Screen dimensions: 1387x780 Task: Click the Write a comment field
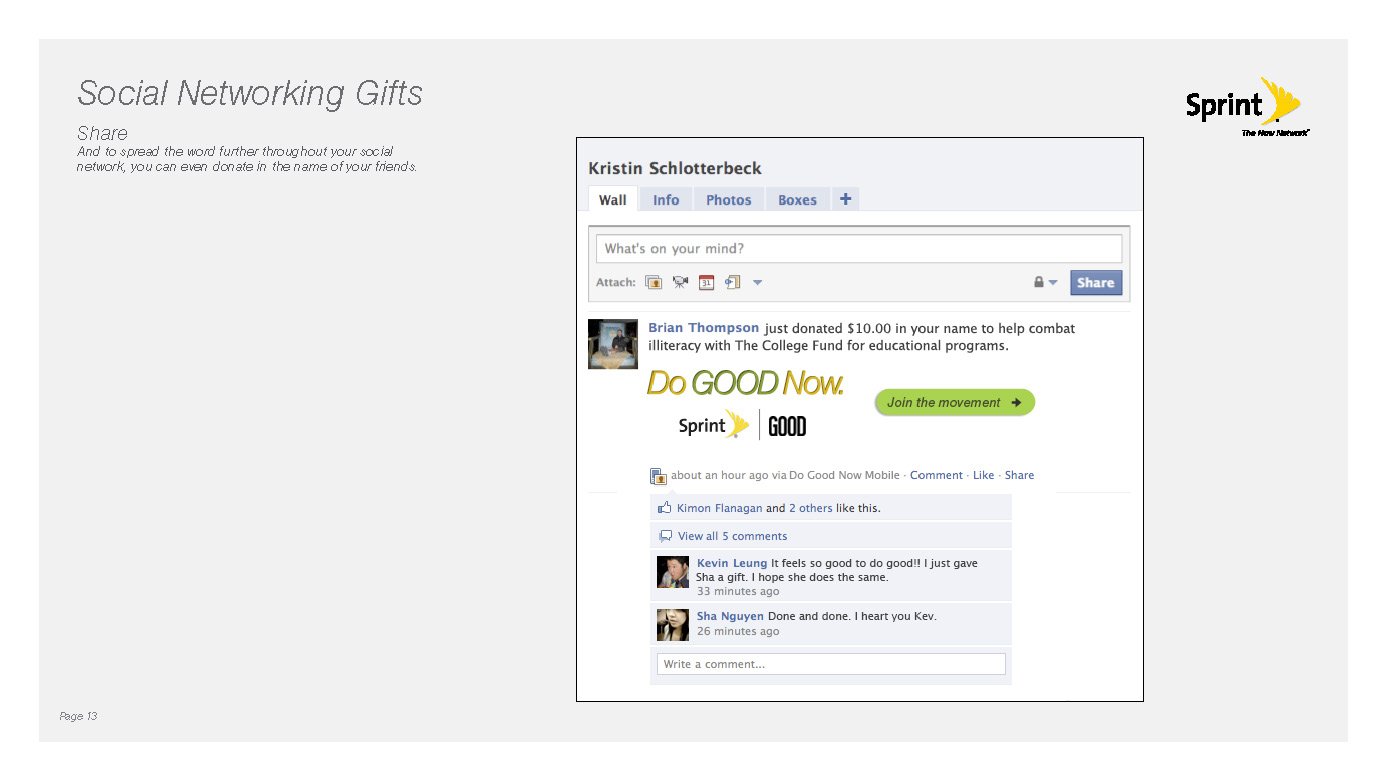831,664
